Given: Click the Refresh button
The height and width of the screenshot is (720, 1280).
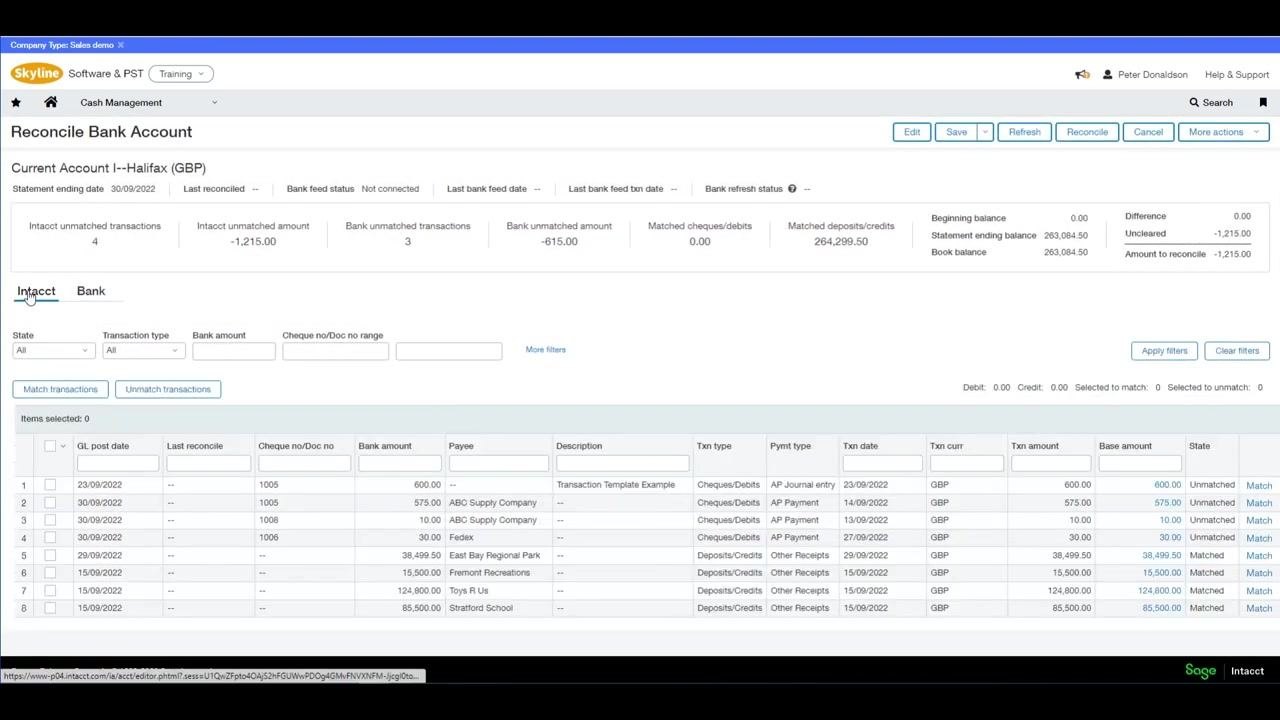Looking at the screenshot, I should pos(1024,132).
